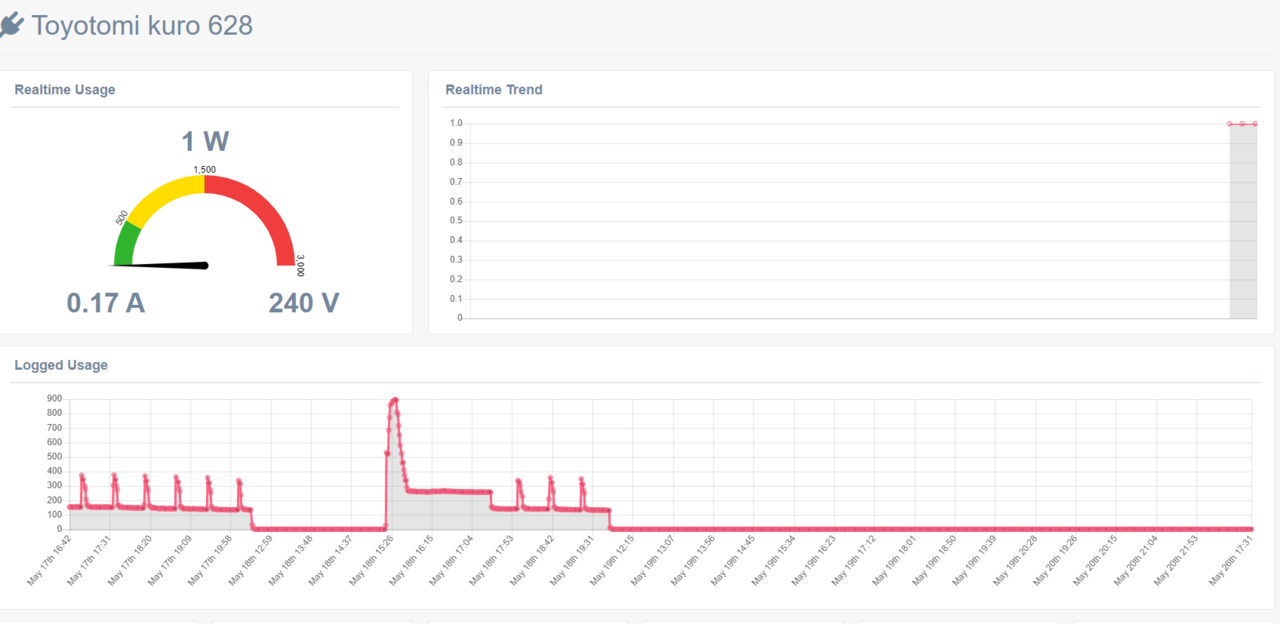Viewport: 1280px width, 624px height.
Task: Click the Realtime Trend panel heading
Action: coord(494,90)
